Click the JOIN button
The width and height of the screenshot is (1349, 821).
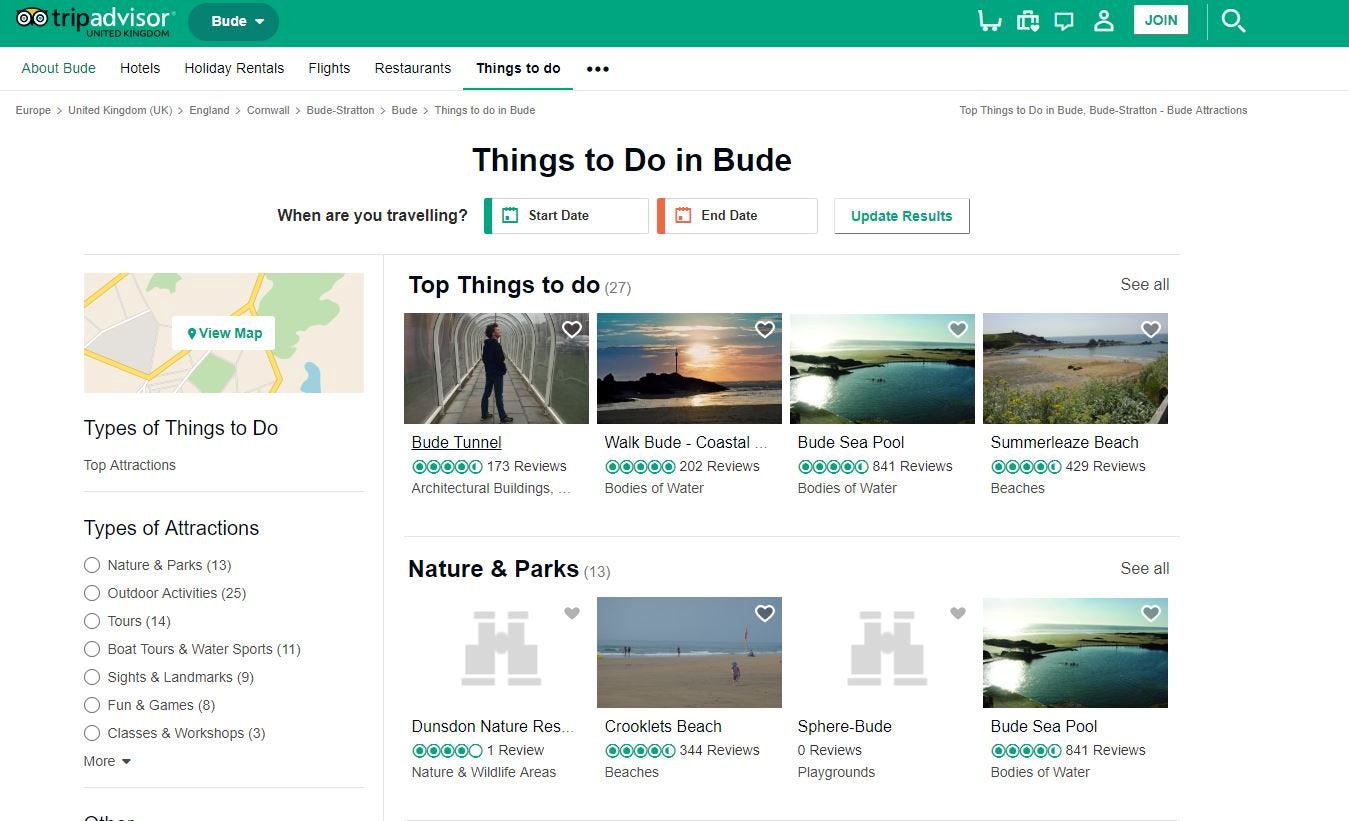pos(1161,20)
